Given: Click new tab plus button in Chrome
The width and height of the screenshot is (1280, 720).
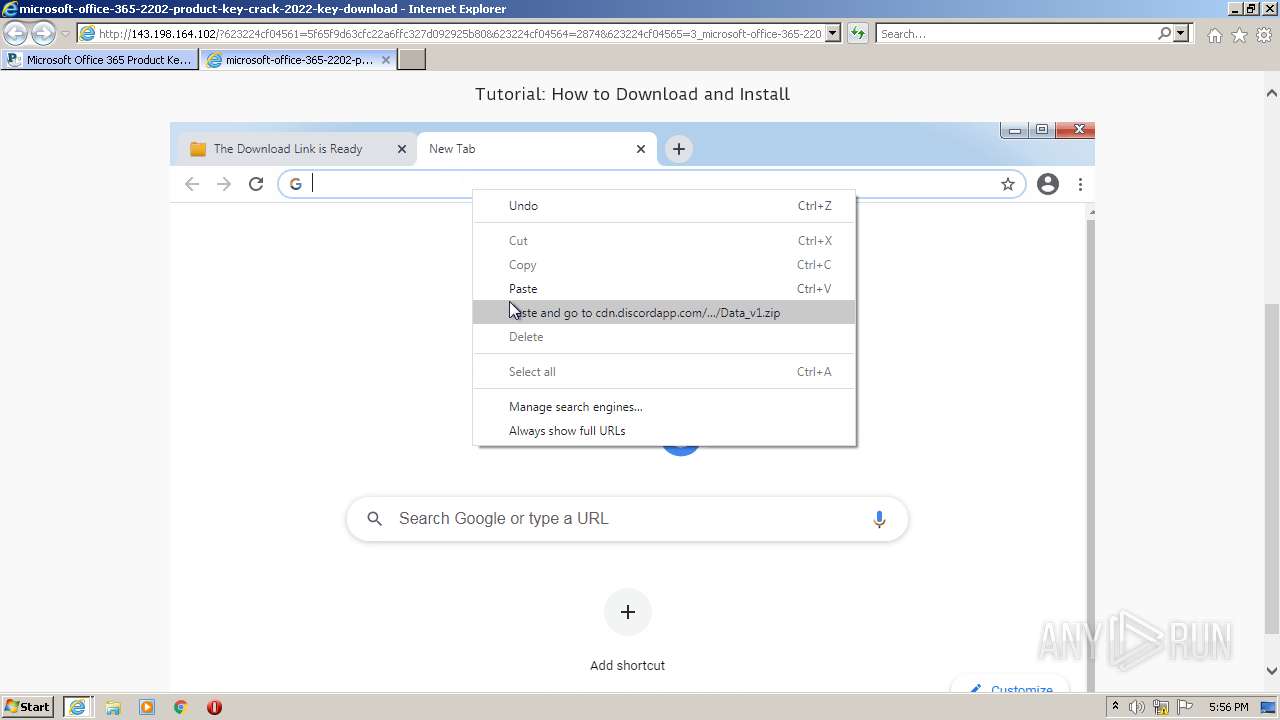Looking at the screenshot, I should pyautogui.click(x=679, y=149).
